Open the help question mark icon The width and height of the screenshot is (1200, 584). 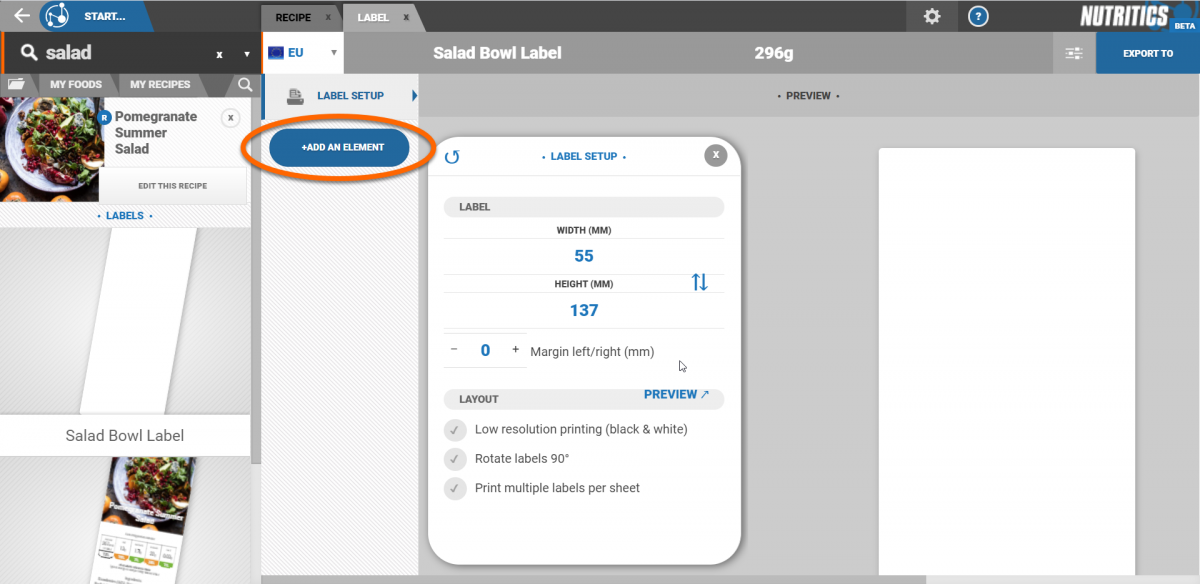tap(979, 16)
